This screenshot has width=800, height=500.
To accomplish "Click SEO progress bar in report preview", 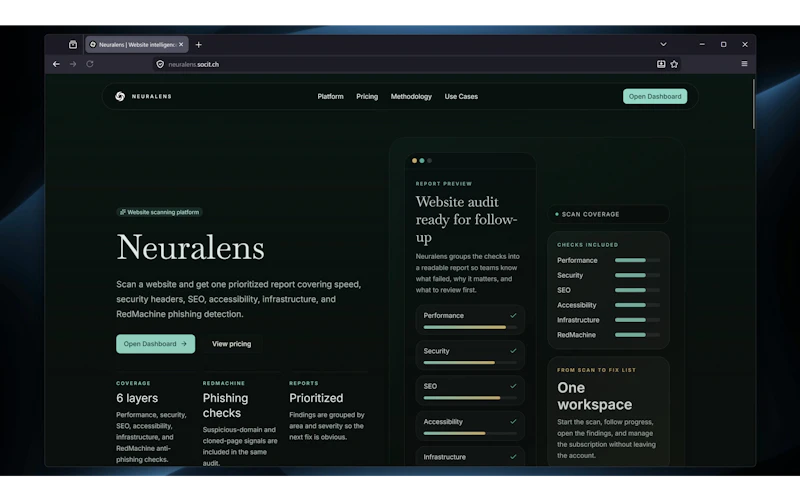I will pos(470,398).
